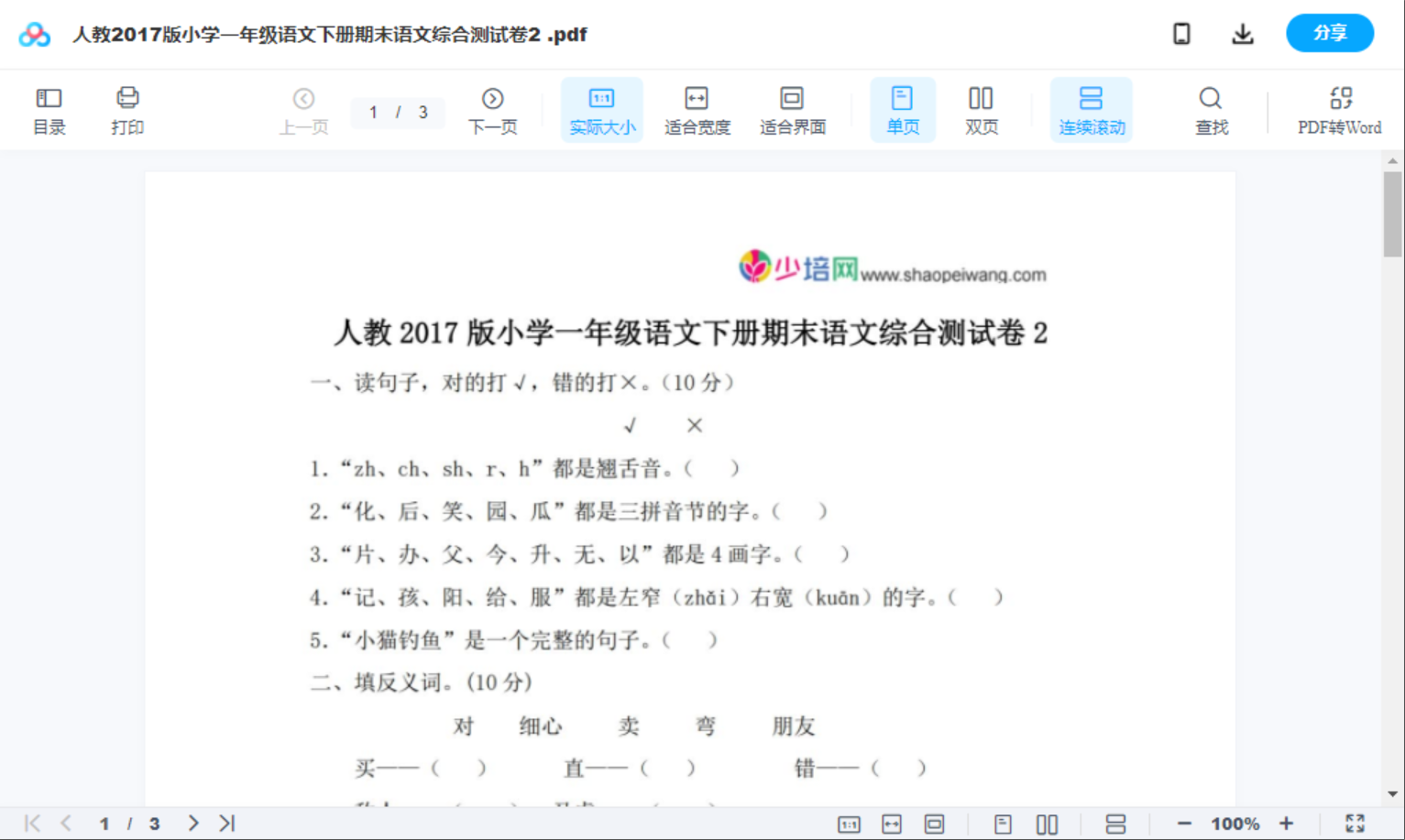The width and height of the screenshot is (1405, 840).
Task: Click the plus to increase zoom level
Action: tap(1288, 823)
